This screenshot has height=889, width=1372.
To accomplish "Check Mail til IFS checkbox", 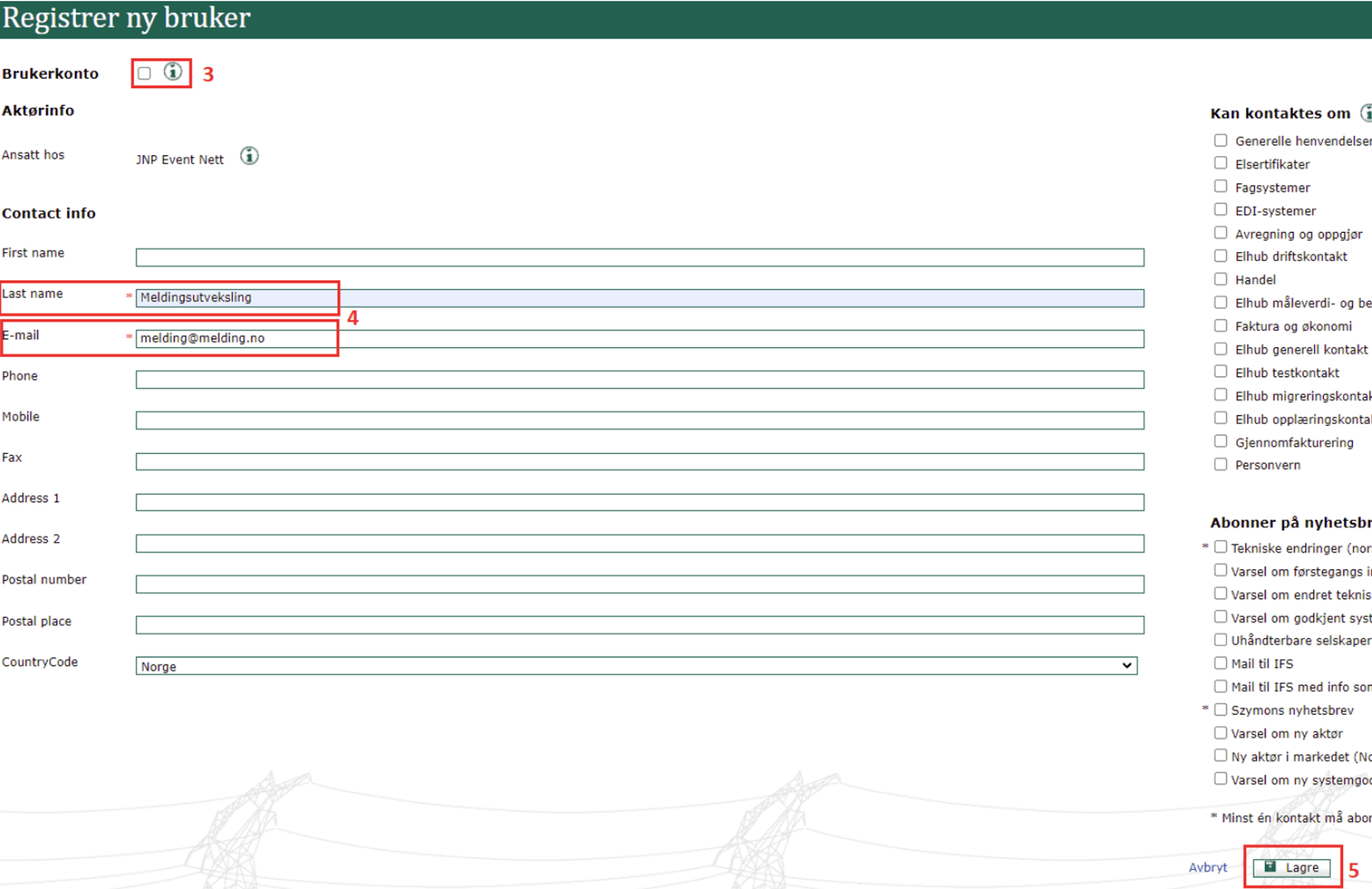I will coord(1221,663).
